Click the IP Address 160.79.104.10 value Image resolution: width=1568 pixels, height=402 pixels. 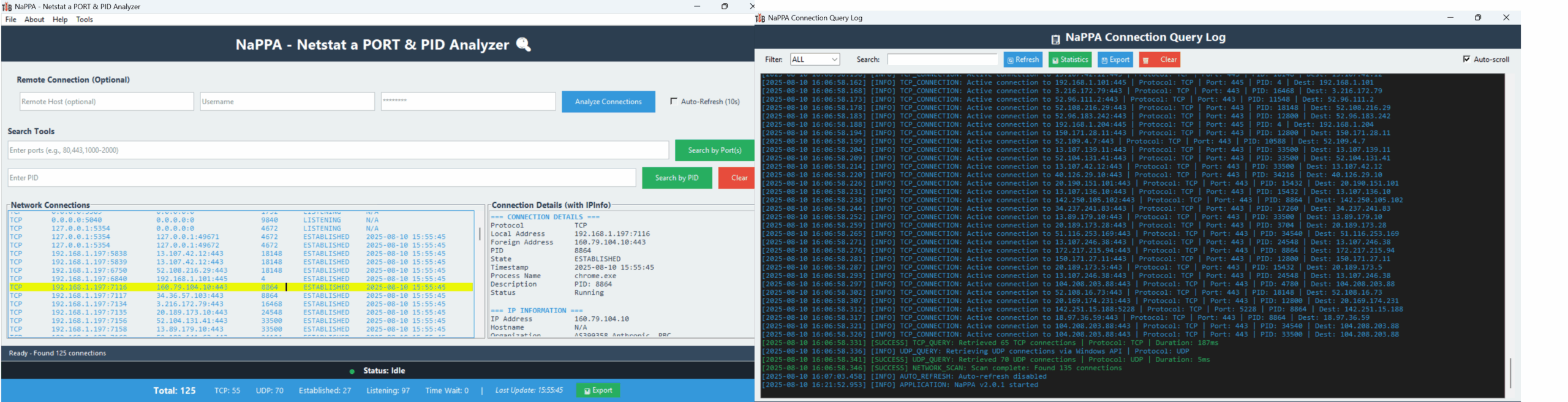[x=601, y=319]
